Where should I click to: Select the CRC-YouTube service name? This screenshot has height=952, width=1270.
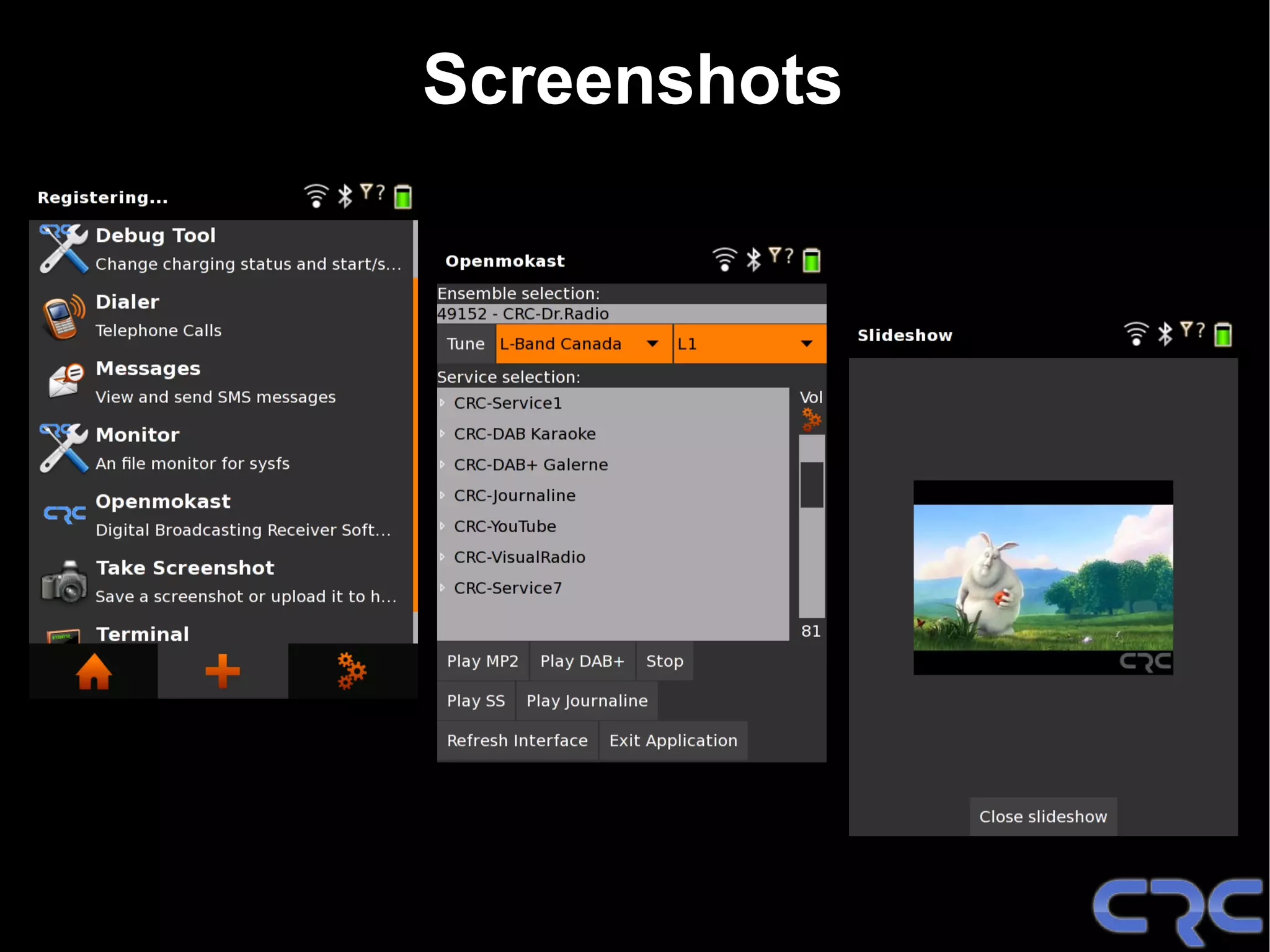(x=505, y=526)
